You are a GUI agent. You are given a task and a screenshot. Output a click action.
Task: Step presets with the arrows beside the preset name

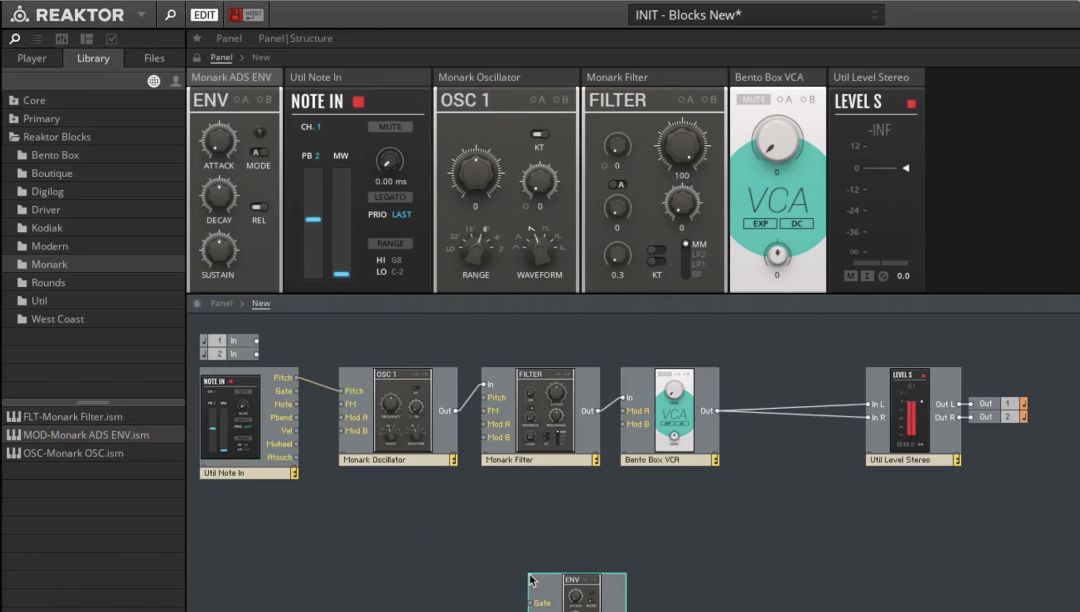[875, 14]
